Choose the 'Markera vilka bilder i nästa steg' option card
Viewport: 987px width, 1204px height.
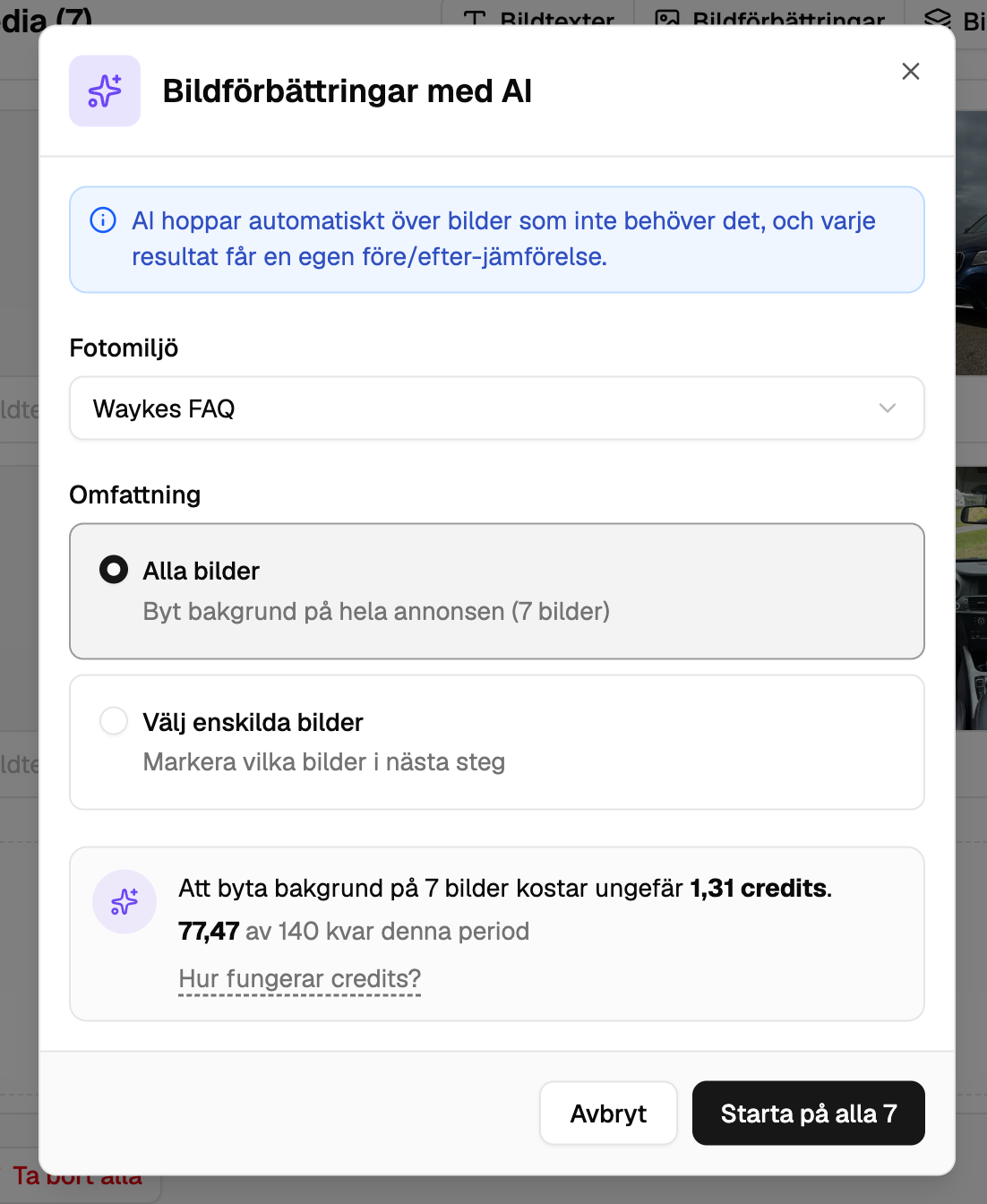(497, 742)
